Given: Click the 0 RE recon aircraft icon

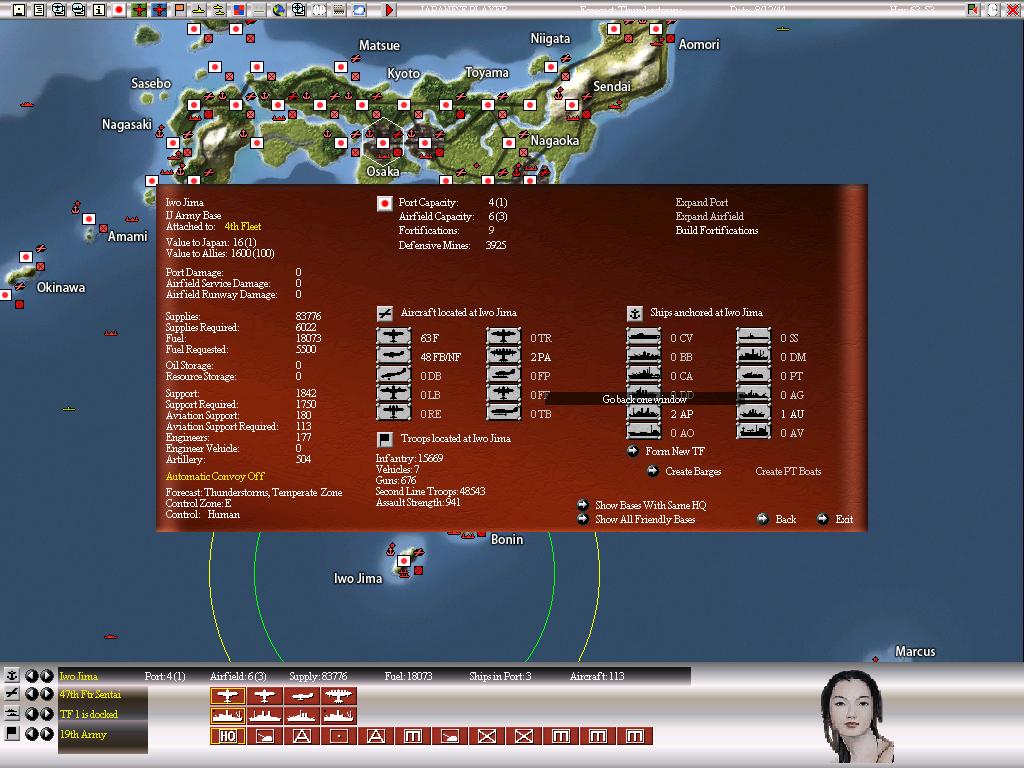Looking at the screenshot, I should [394, 412].
